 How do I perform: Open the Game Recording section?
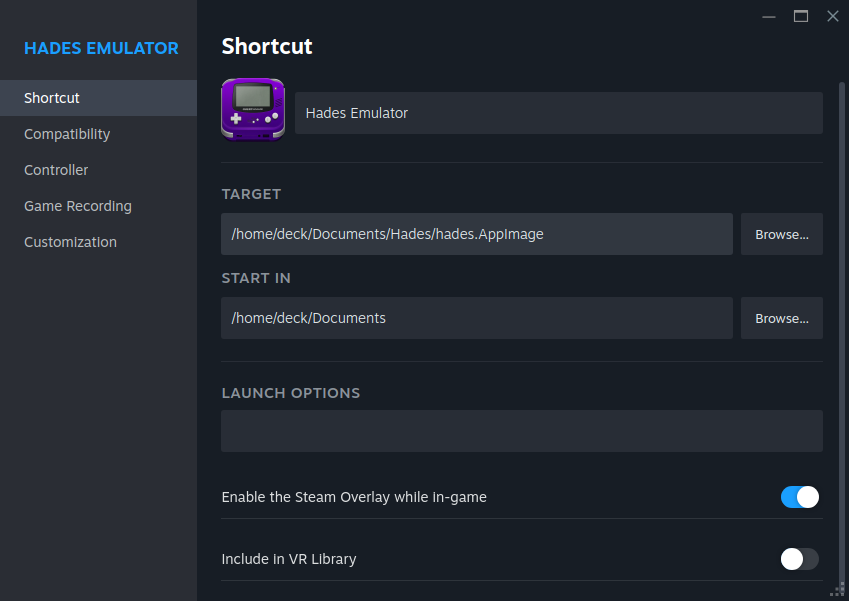[77, 205]
